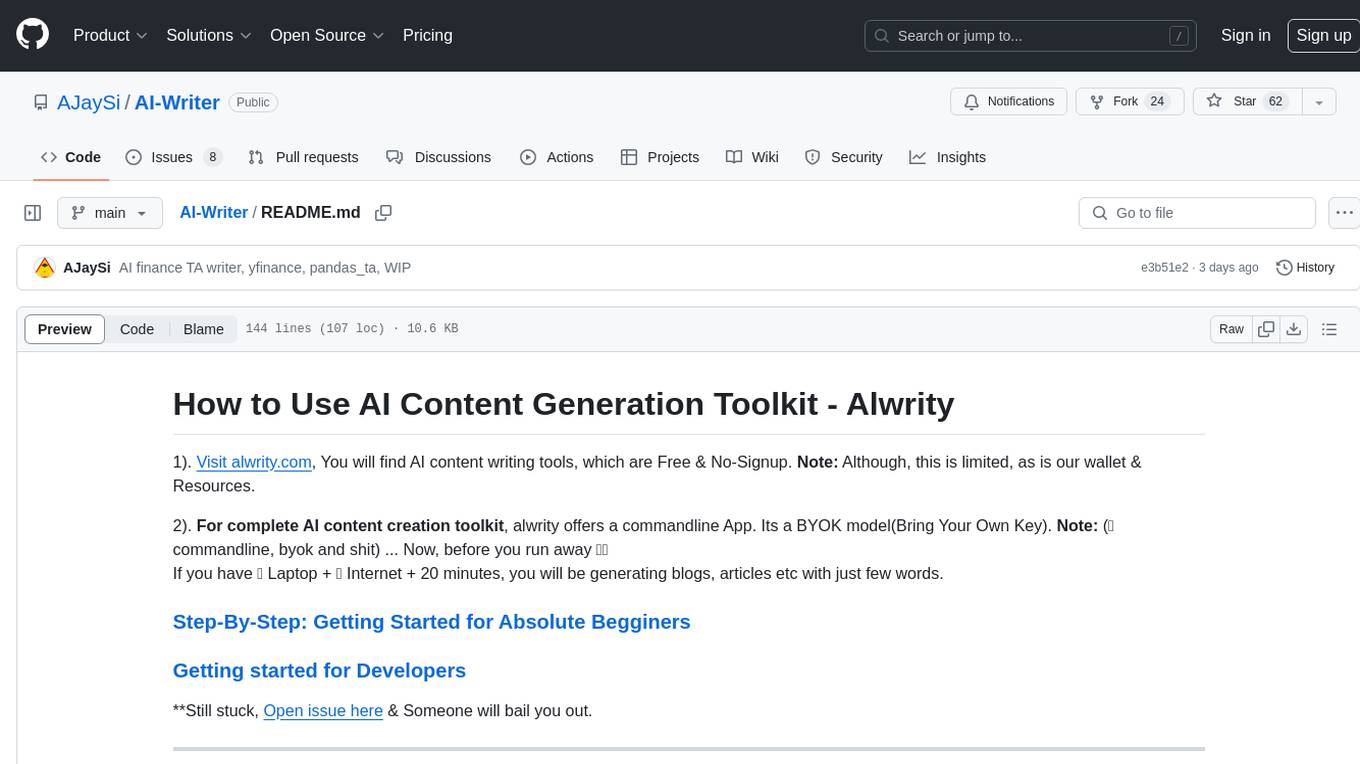The image size is (1360, 764).
Task: Click the star count 62
Action: tap(1275, 102)
